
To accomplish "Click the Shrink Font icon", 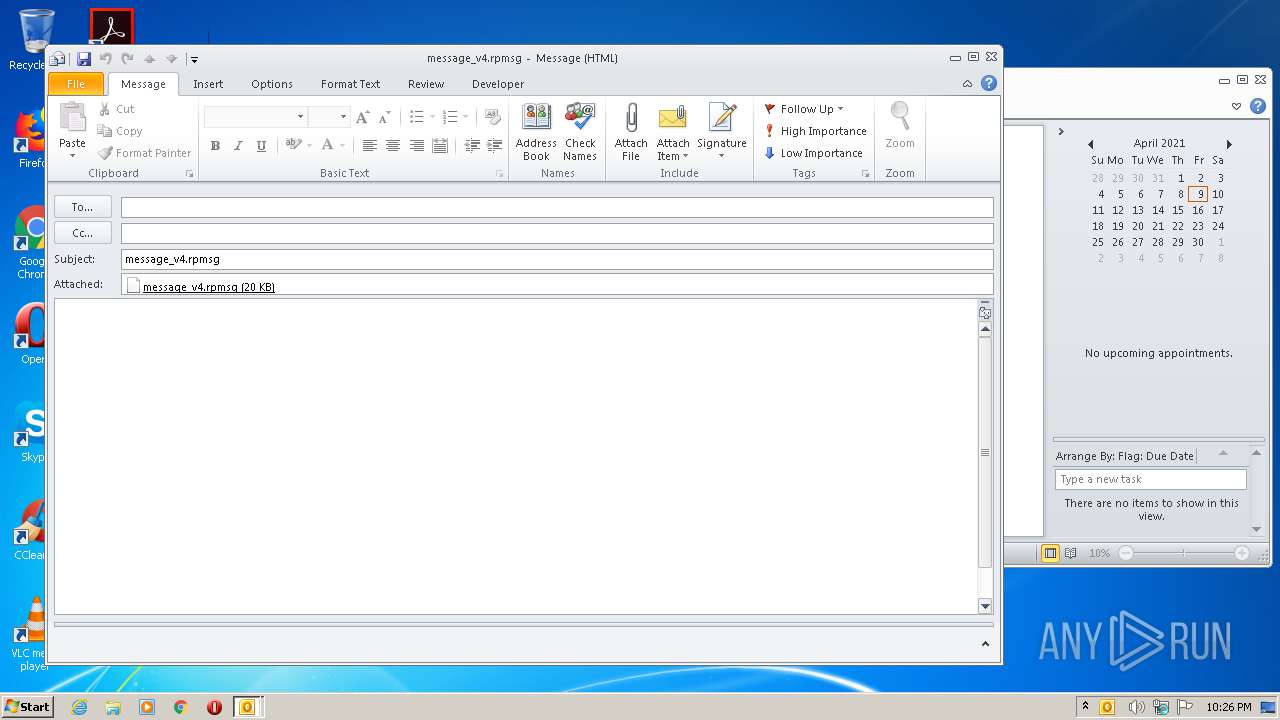I will (384, 117).
